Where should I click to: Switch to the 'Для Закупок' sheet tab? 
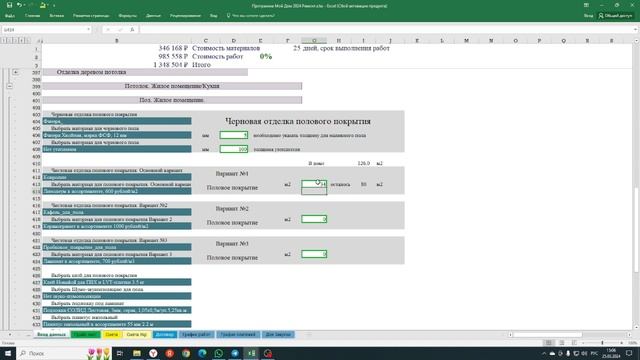pyautogui.click(x=278, y=334)
